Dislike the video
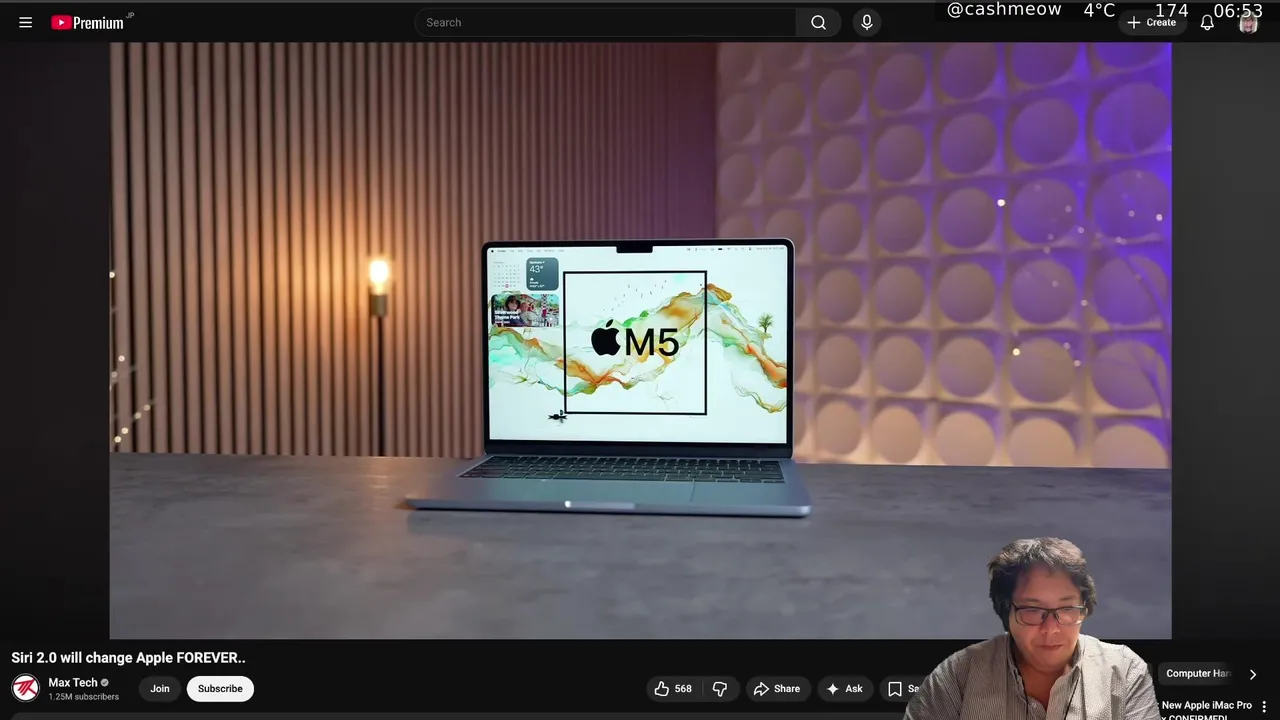This screenshot has height=720, width=1280. pos(720,688)
